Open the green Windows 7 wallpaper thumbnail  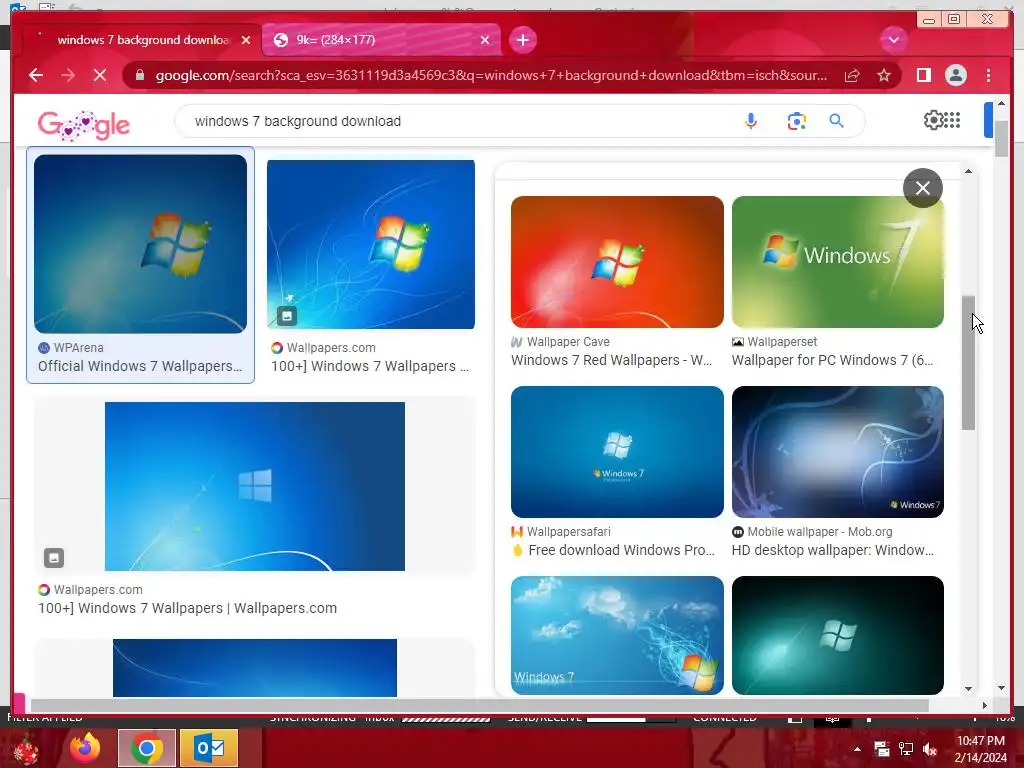coord(838,262)
